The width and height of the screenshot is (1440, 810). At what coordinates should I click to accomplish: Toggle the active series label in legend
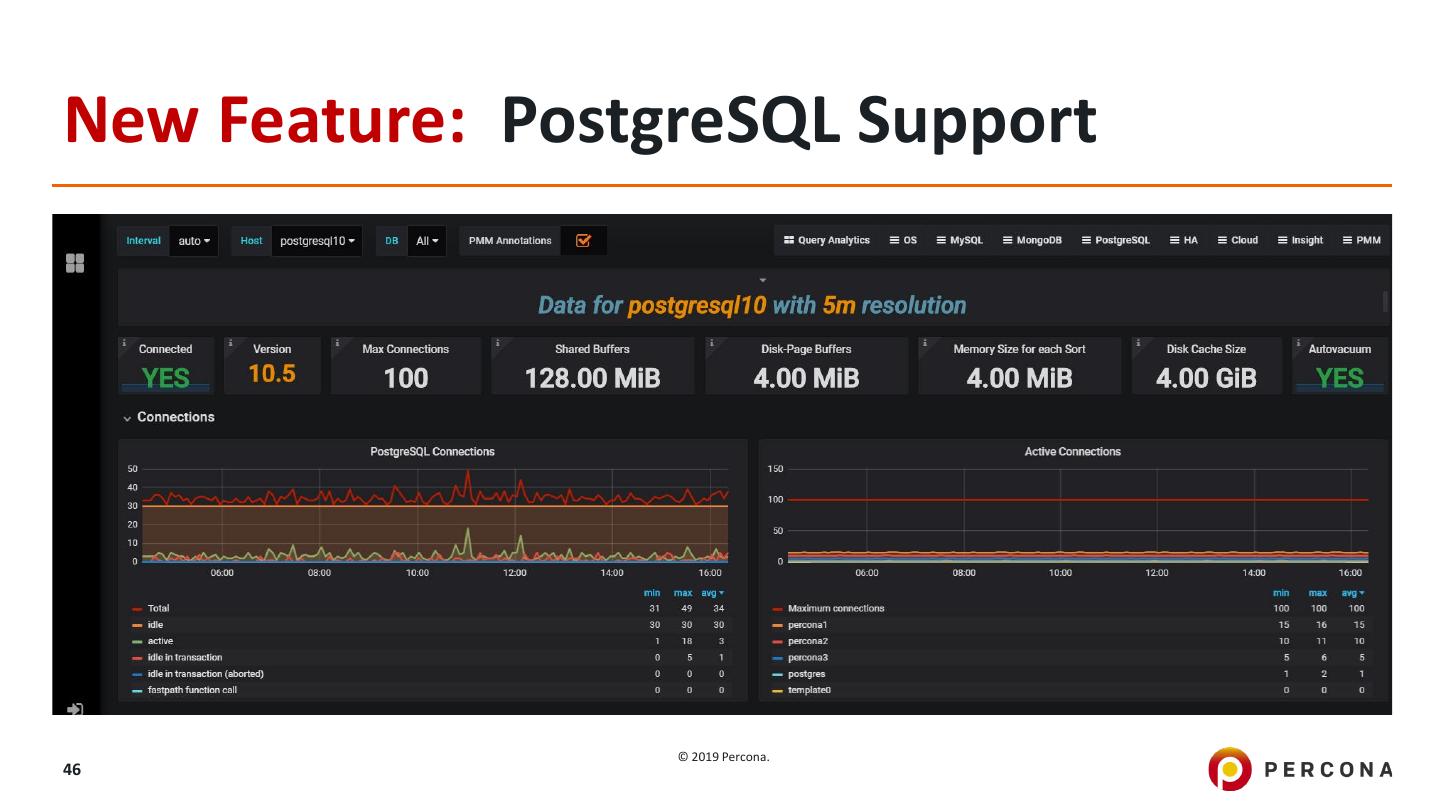click(160, 641)
